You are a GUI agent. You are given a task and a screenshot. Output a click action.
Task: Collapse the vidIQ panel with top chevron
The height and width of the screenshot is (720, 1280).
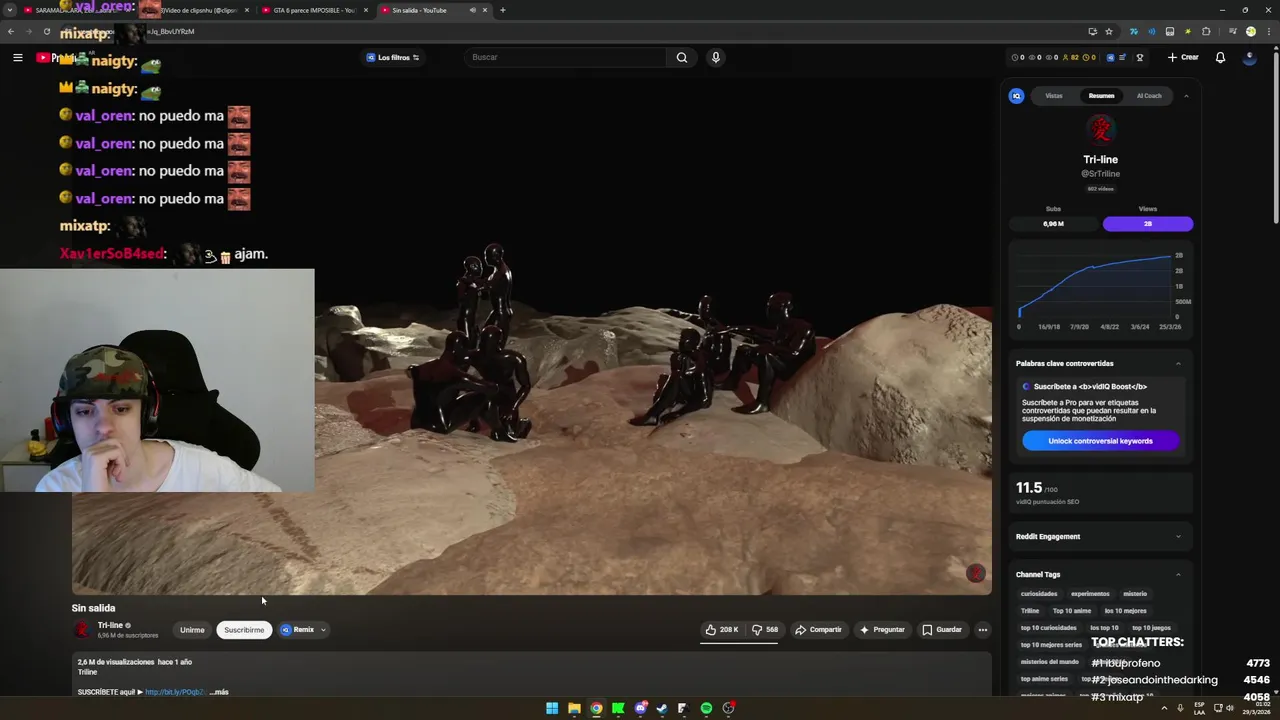[x=1186, y=96]
